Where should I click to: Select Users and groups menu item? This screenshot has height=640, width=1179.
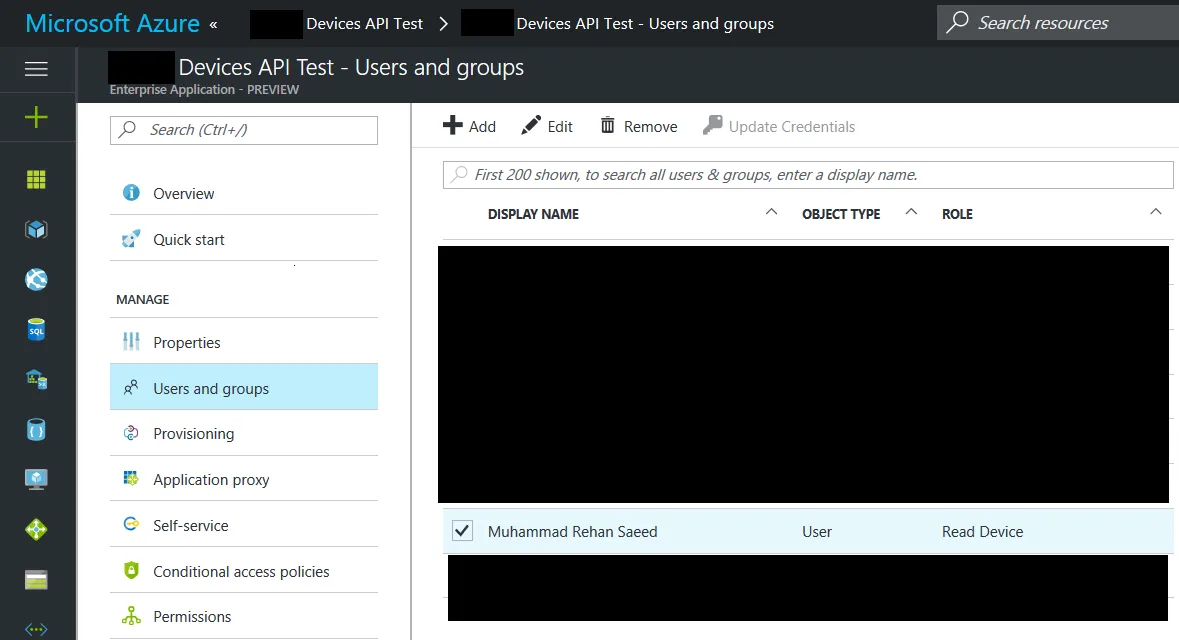click(x=244, y=388)
